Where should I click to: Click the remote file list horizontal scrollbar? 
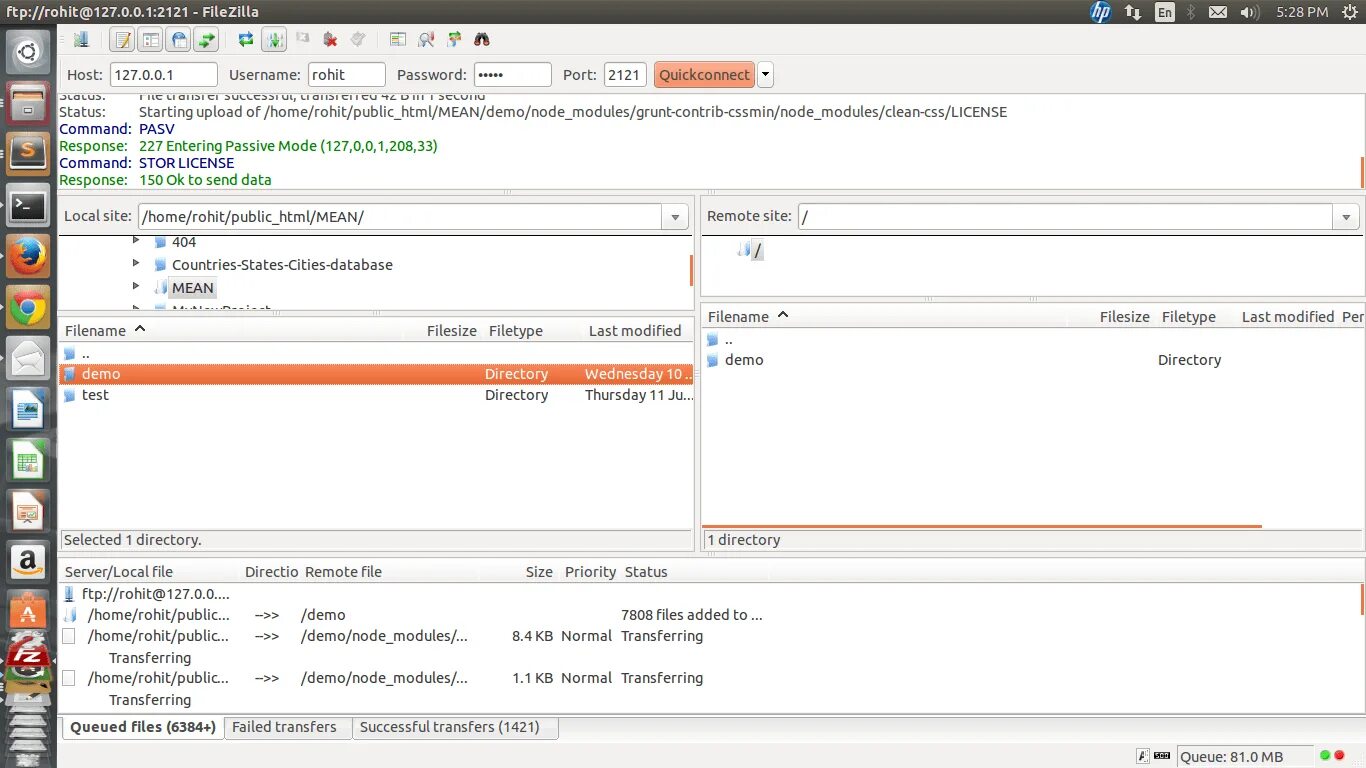(982, 526)
